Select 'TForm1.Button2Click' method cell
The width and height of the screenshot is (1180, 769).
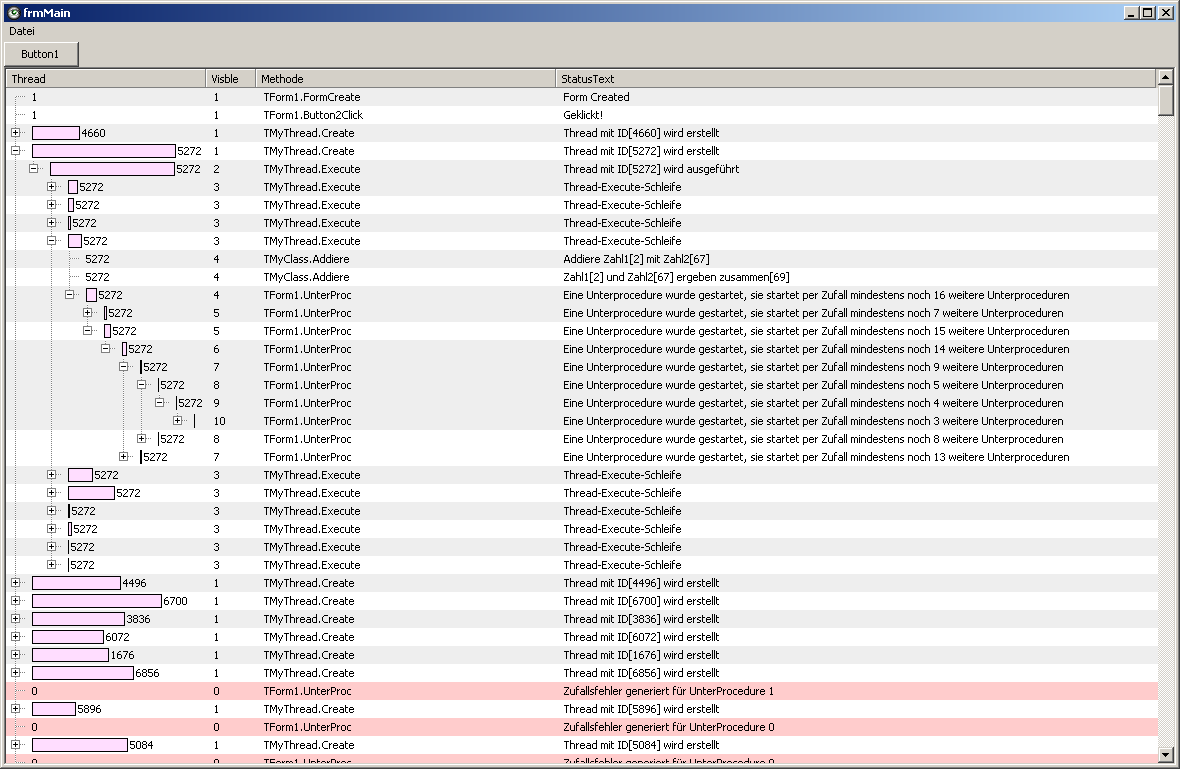[x=313, y=115]
